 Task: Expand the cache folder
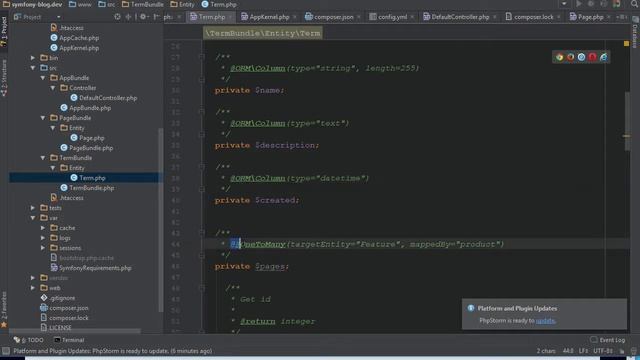tap(43, 228)
